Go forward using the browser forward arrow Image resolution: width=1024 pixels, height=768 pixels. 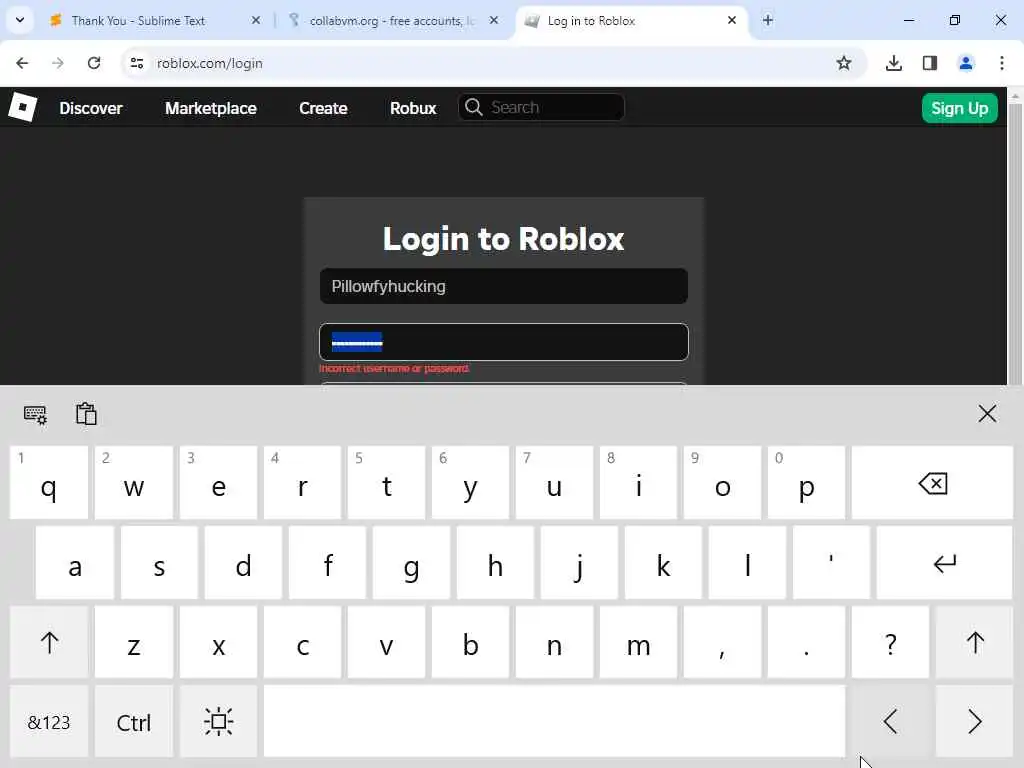pyautogui.click(x=58, y=63)
